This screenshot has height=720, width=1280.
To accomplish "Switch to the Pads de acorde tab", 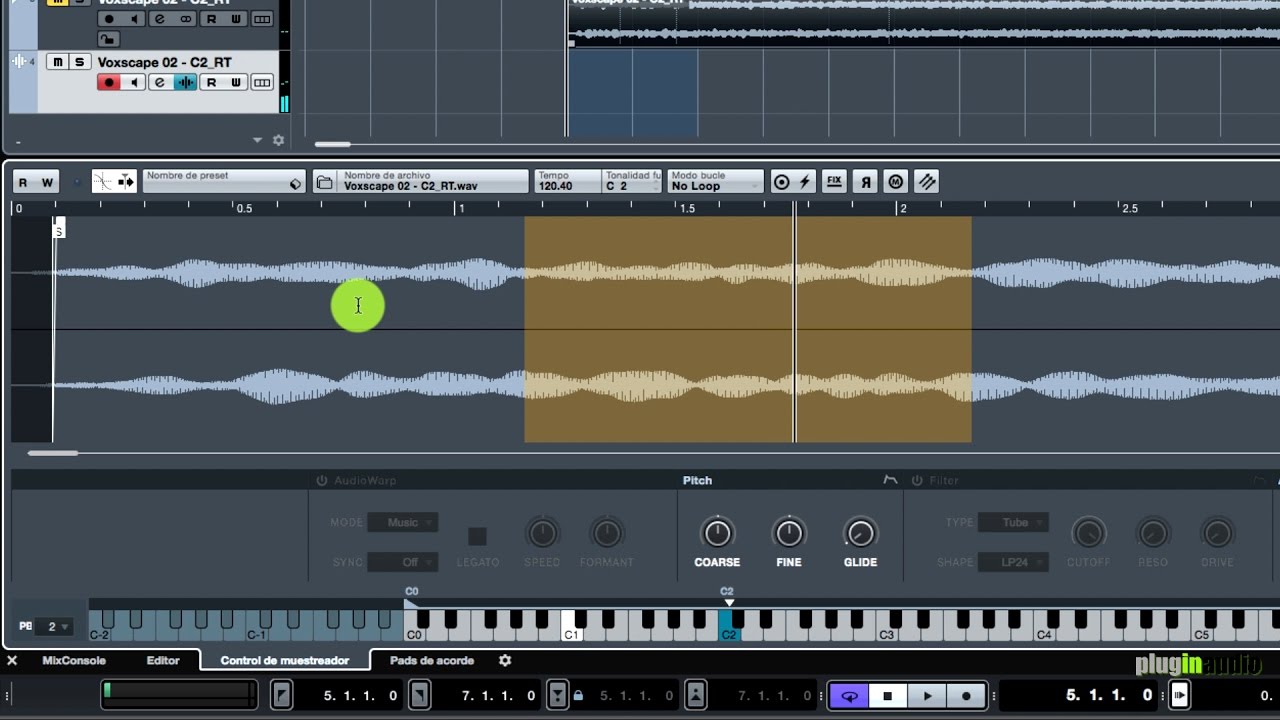I will coord(432,660).
